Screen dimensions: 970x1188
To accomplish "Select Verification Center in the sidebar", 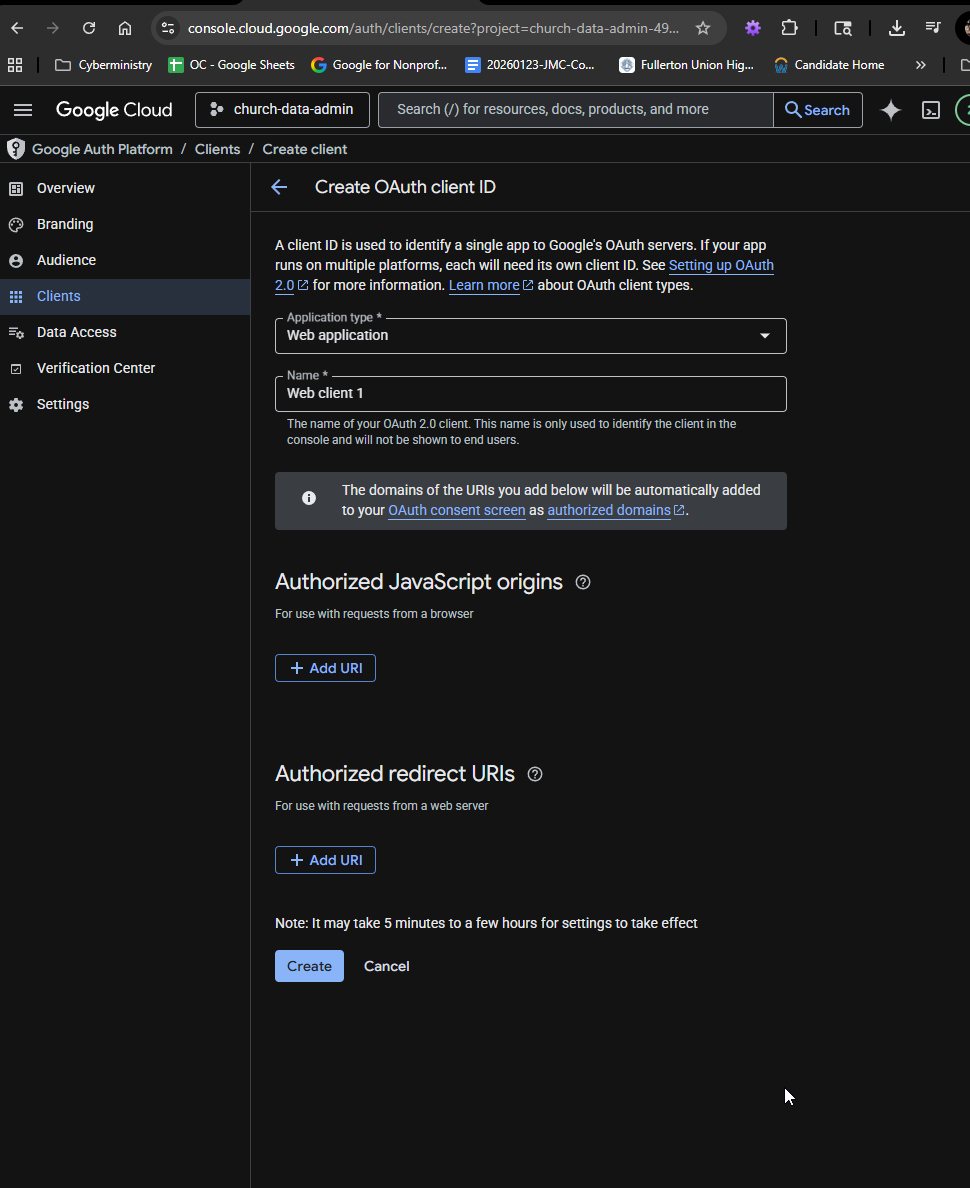I will click(96, 368).
